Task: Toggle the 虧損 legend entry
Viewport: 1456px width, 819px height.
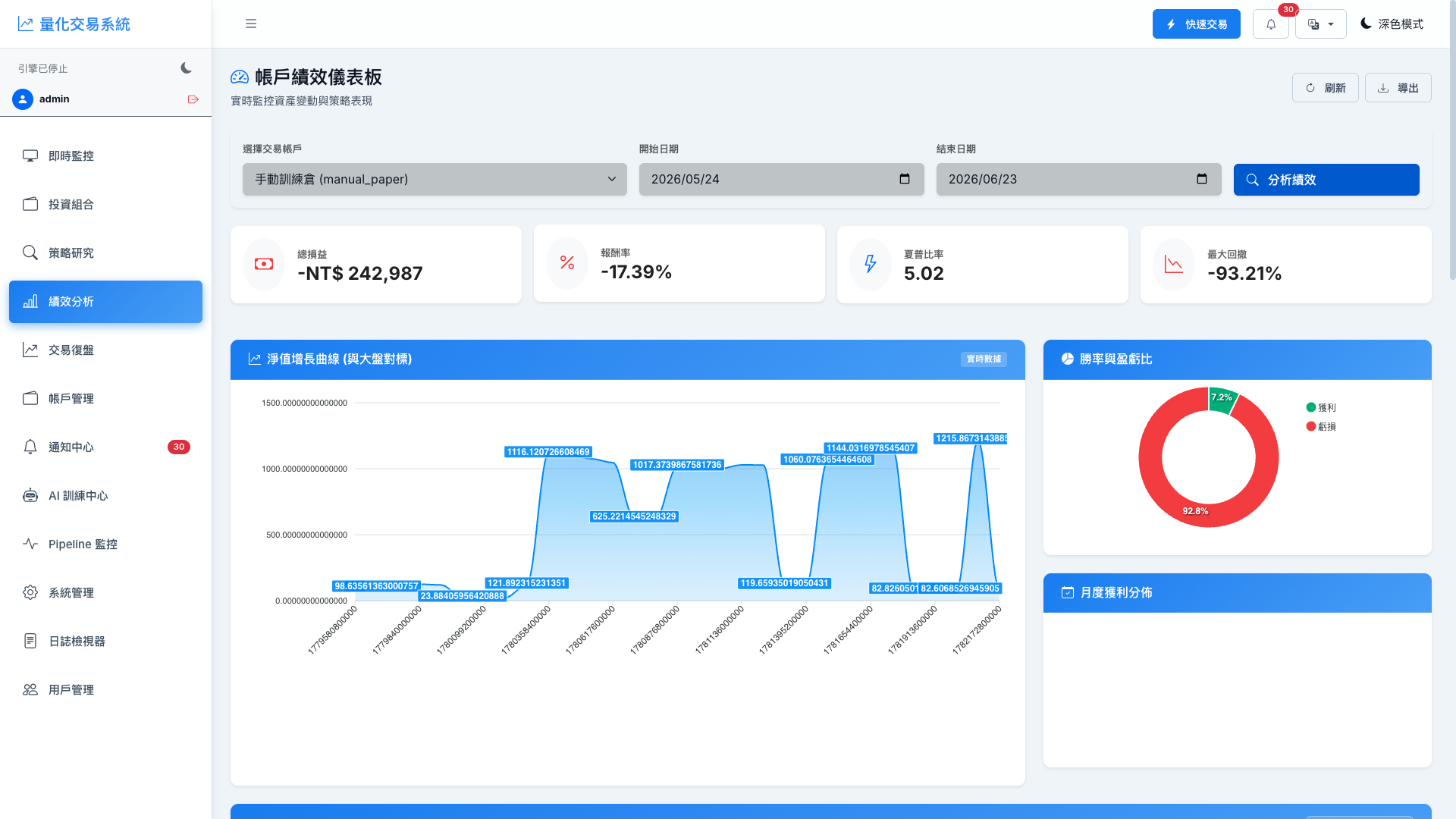Action: click(1321, 426)
